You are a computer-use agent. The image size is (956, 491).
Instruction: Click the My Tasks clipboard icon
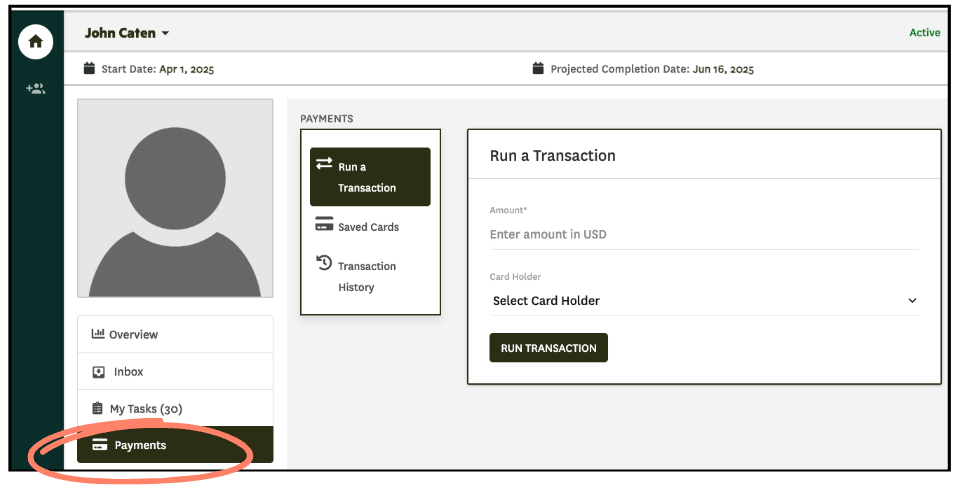(98, 408)
